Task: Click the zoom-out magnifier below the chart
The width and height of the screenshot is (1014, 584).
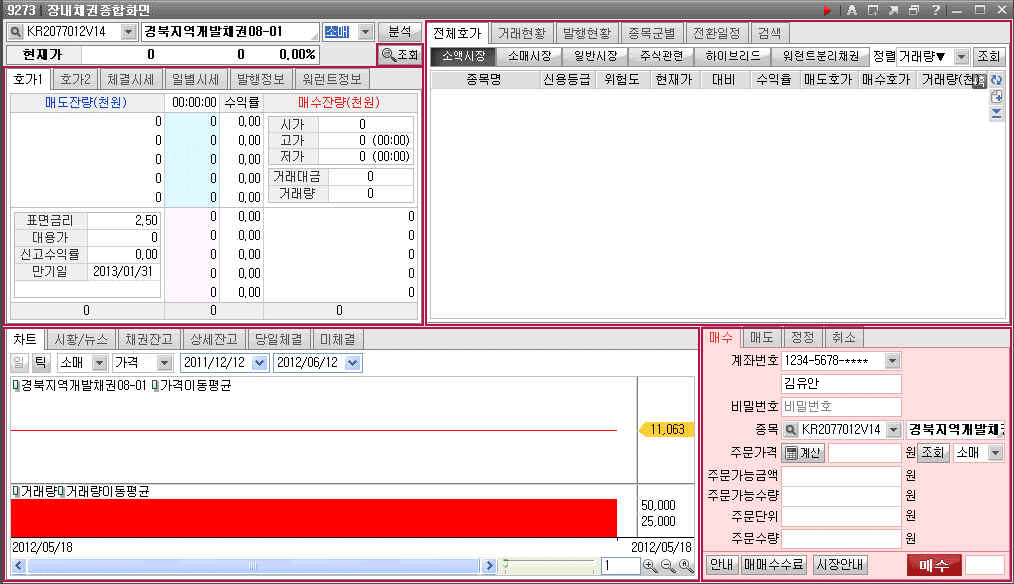Action: click(667, 566)
